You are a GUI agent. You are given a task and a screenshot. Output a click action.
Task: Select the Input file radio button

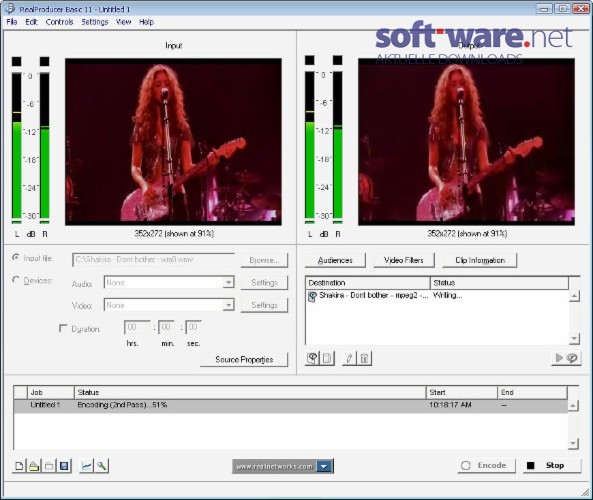point(16,257)
